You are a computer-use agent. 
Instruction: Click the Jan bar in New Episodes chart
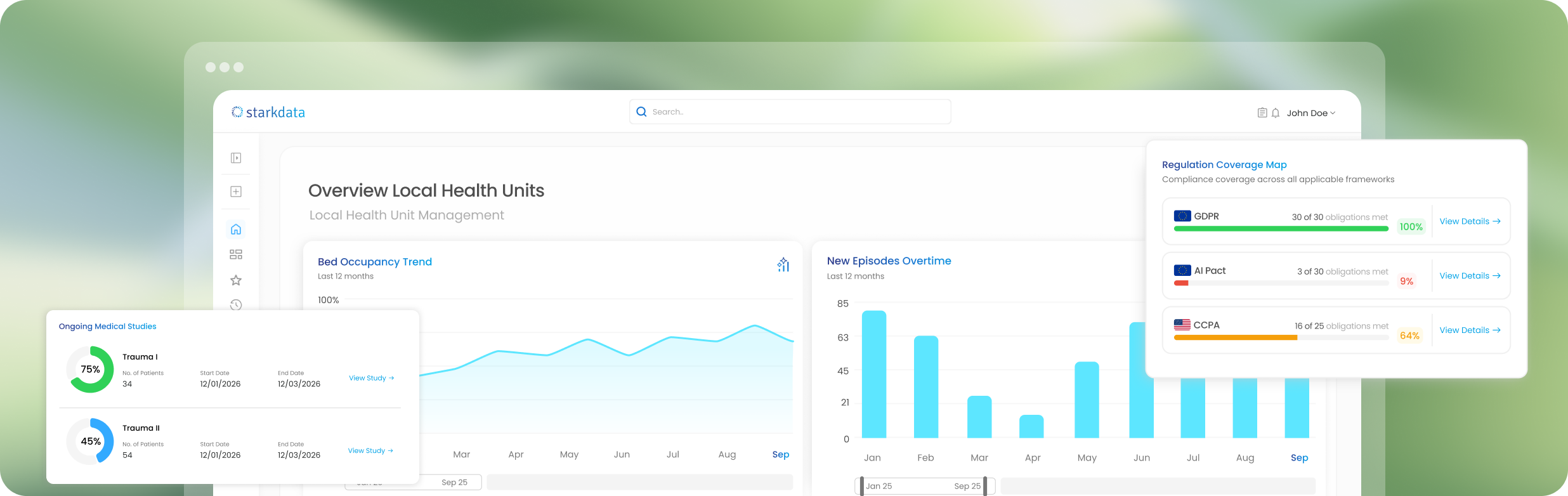pyautogui.click(x=874, y=374)
